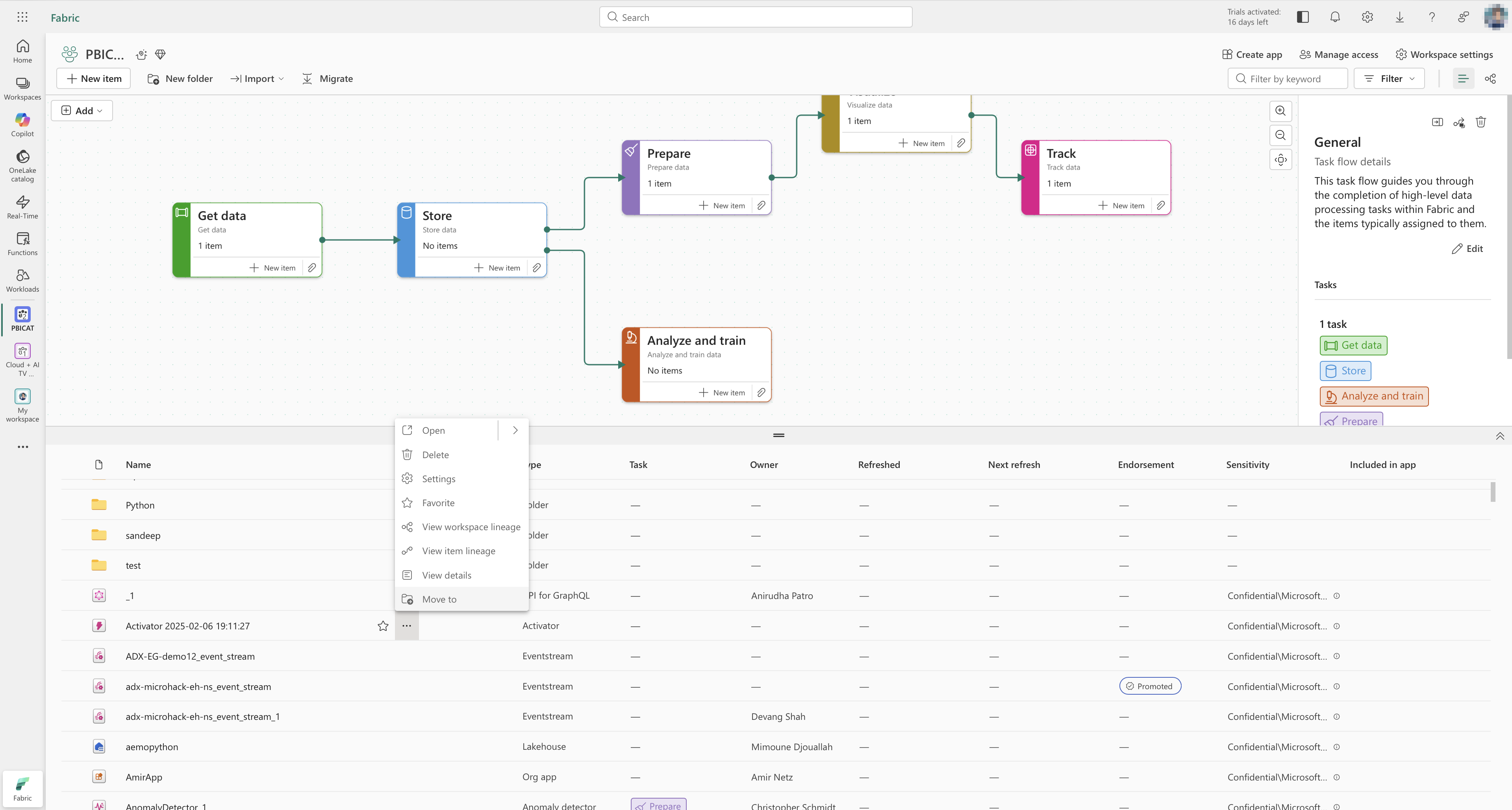
Task: Toggle the side pane layout icon in top bar
Action: 1303,17
